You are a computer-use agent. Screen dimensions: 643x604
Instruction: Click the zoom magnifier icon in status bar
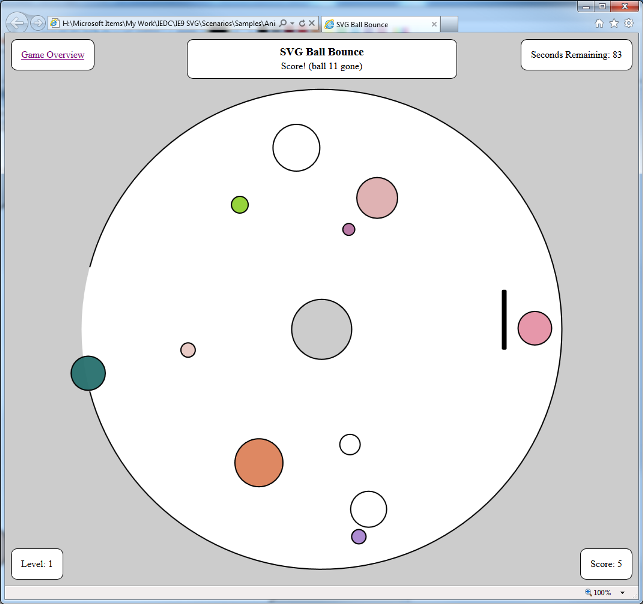click(x=588, y=592)
